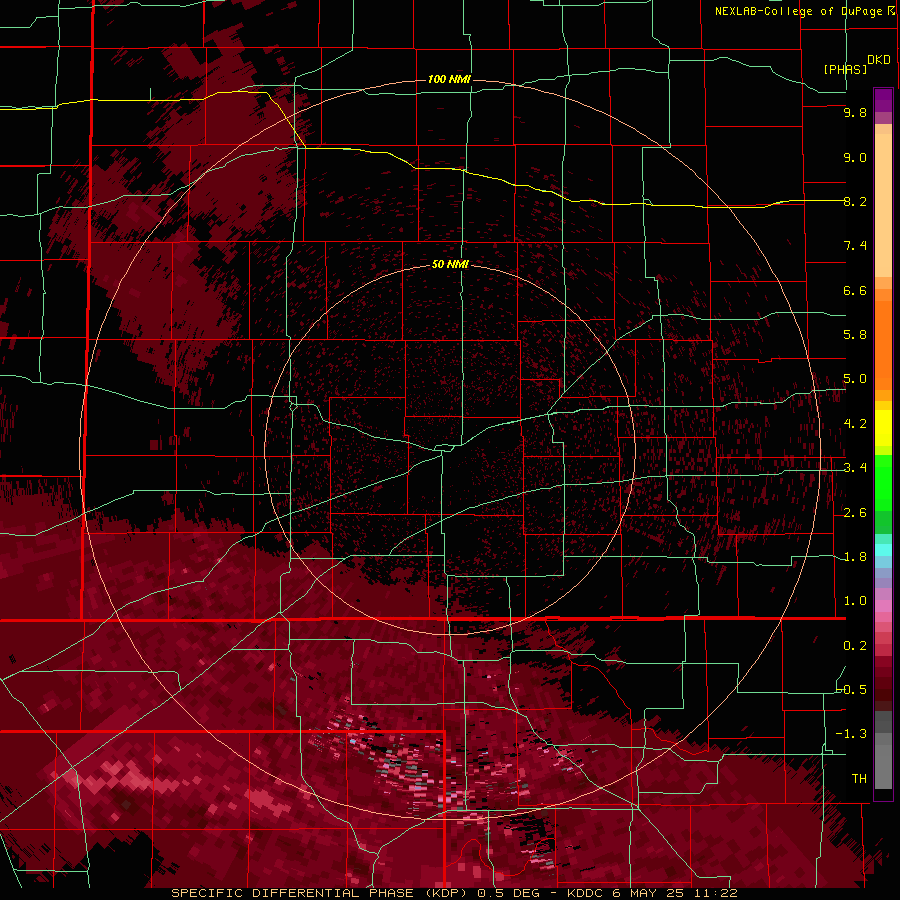Click the 6.6 scale value
The width and height of the screenshot is (900, 900).
coord(855,290)
